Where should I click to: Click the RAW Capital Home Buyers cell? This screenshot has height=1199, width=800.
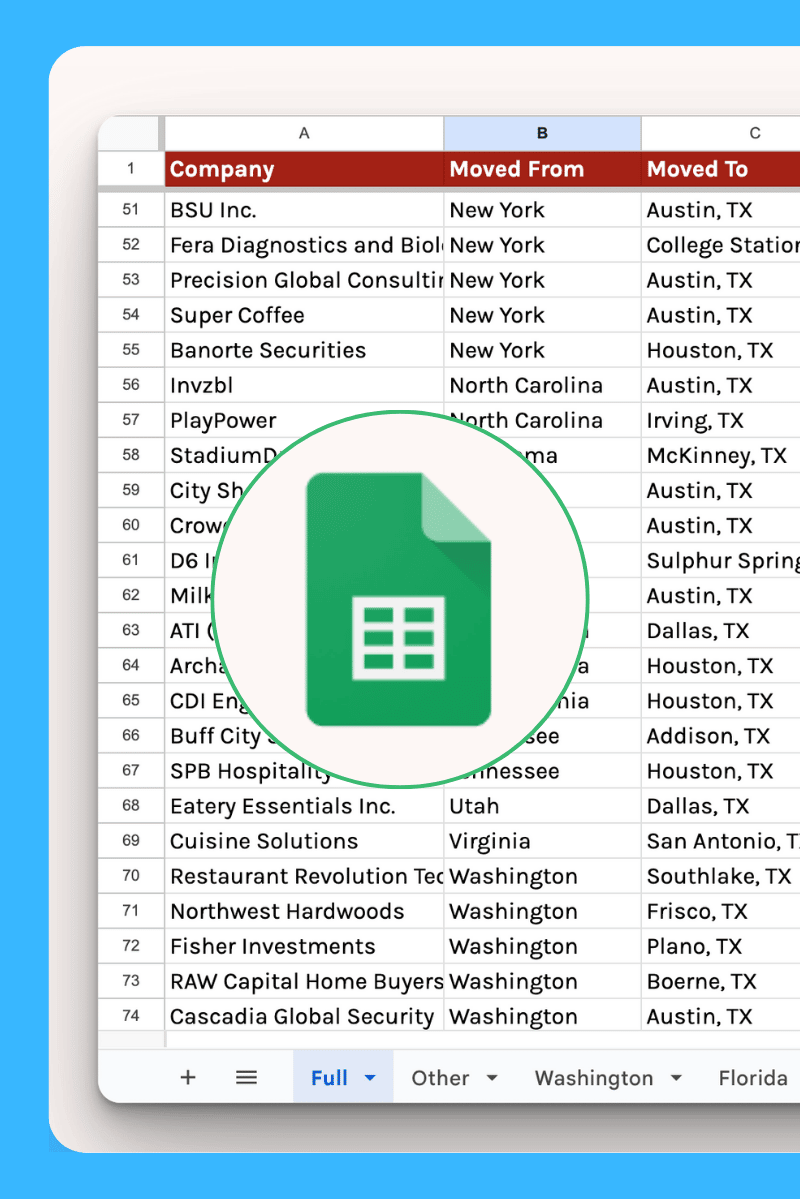pos(304,981)
